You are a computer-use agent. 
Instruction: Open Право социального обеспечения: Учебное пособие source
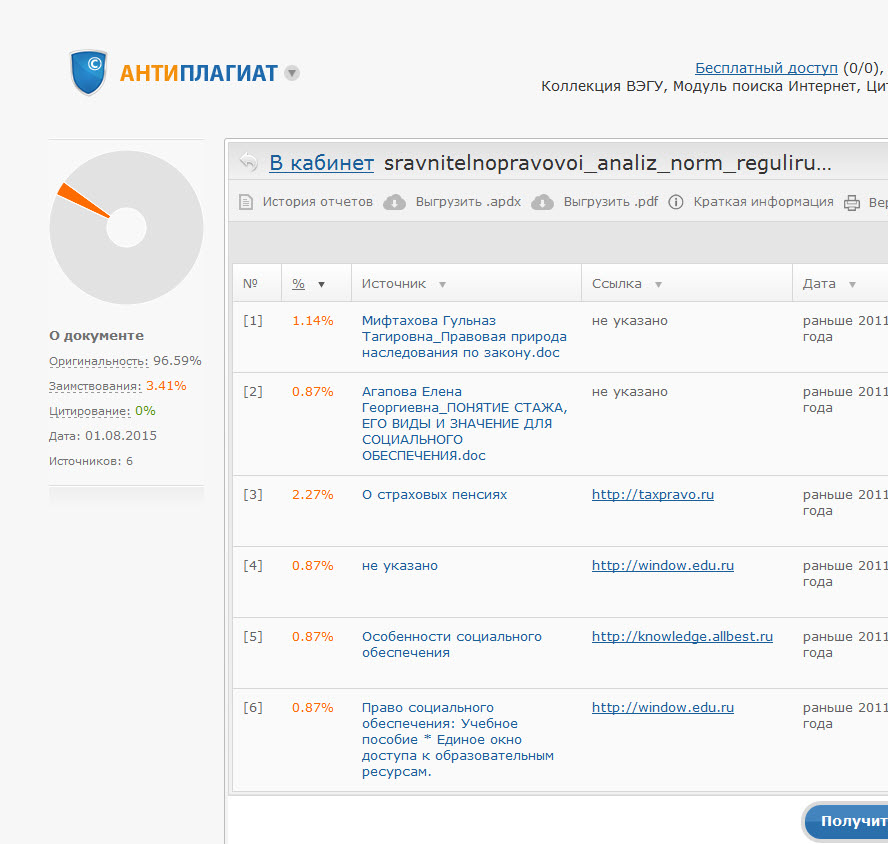[458, 739]
